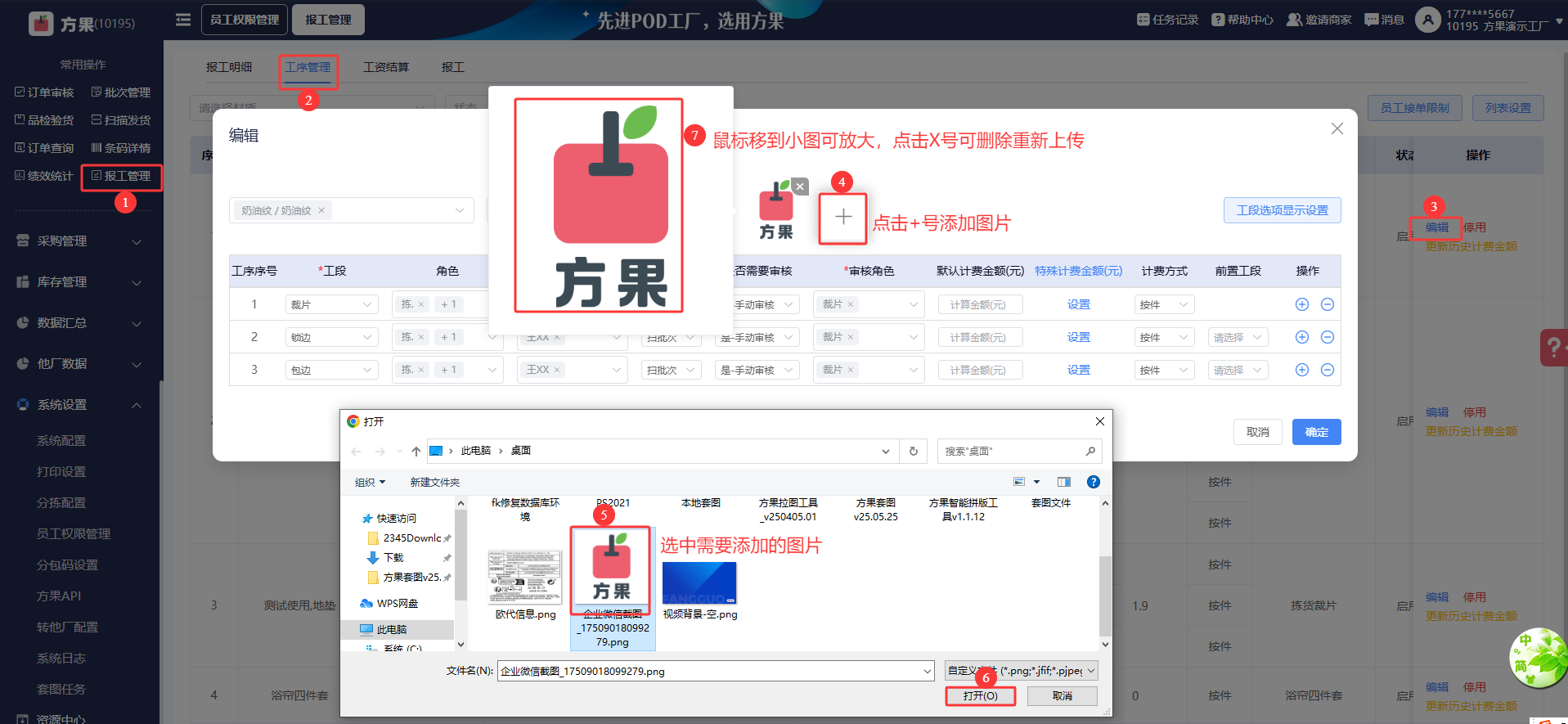Open the file type filter dropdown
Image resolution: width=1568 pixels, height=724 pixels.
pyautogui.click(x=1021, y=671)
